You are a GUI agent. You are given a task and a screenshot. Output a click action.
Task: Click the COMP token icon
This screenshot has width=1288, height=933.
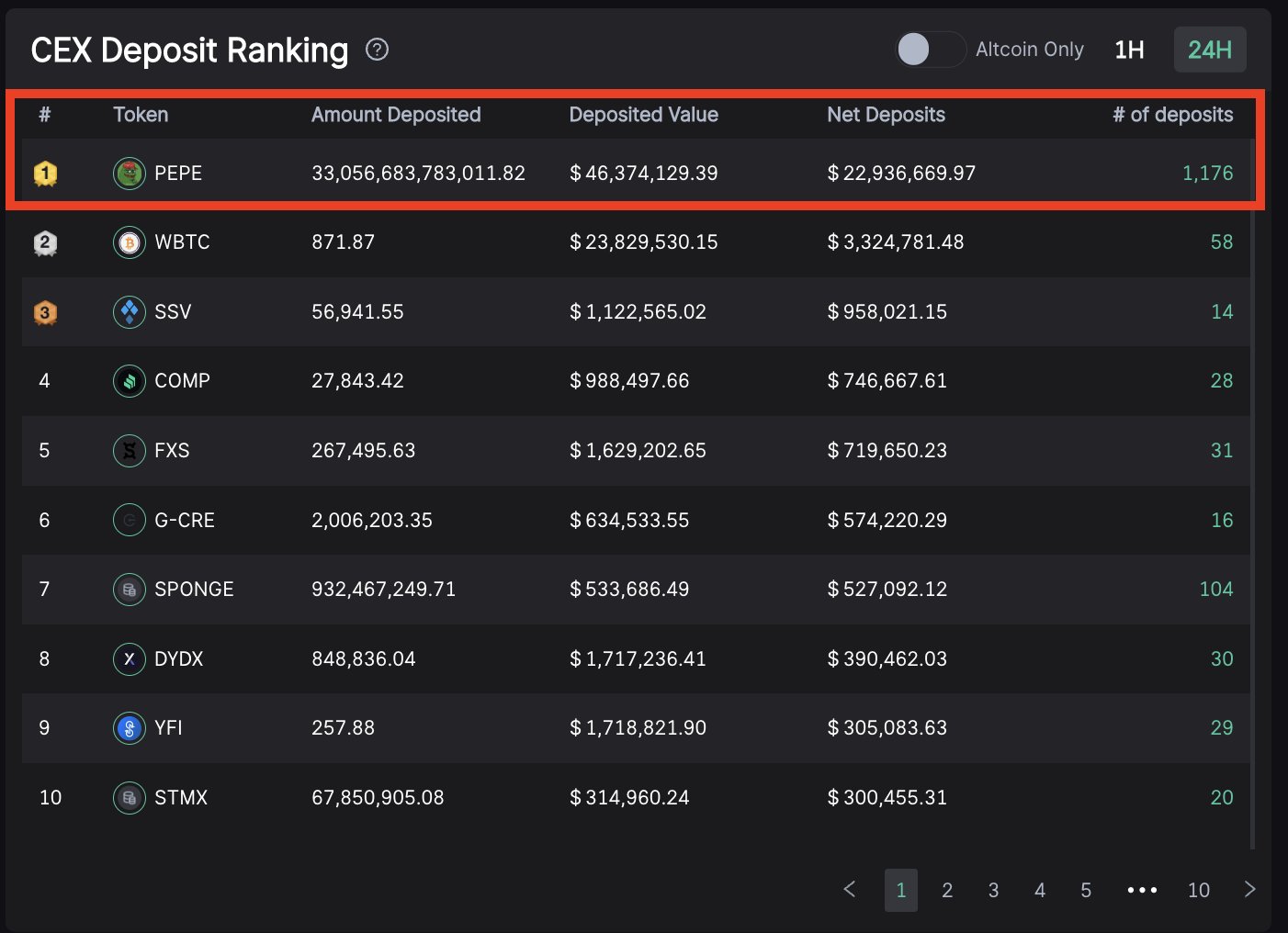click(x=130, y=381)
